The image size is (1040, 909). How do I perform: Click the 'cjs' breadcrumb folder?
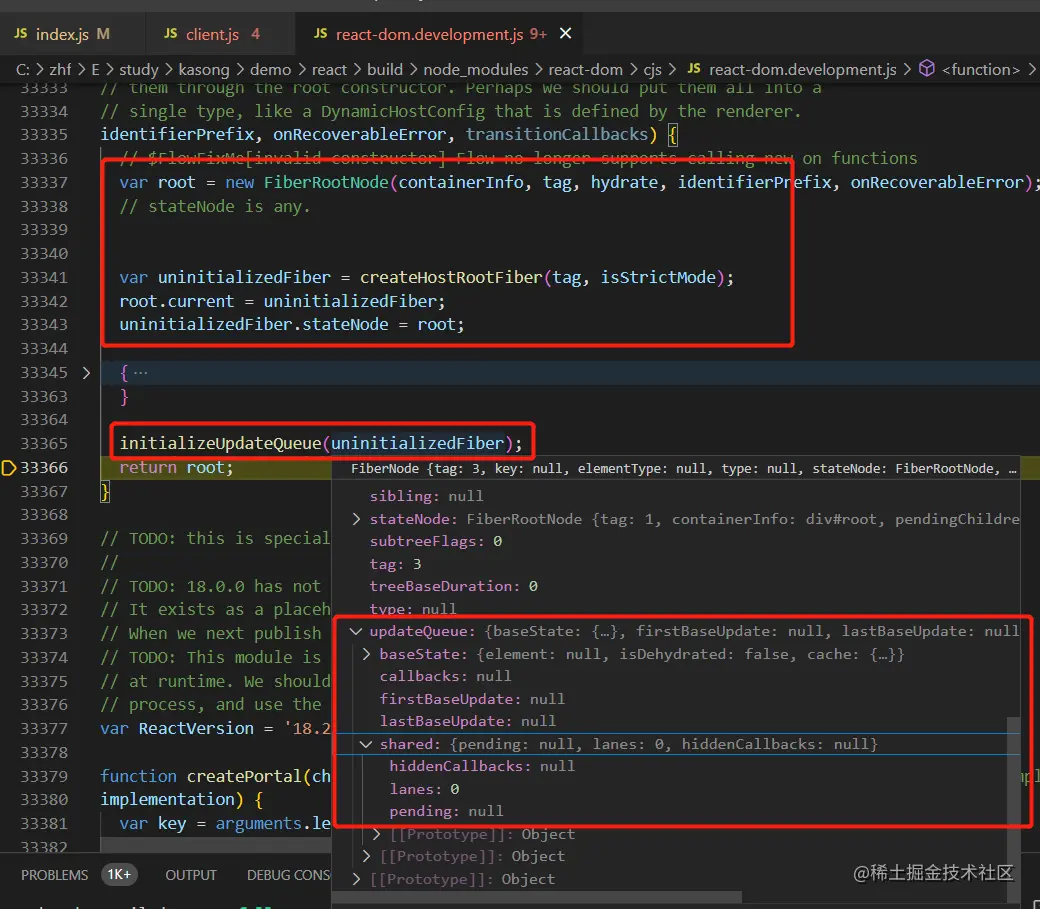(x=652, y=70)
